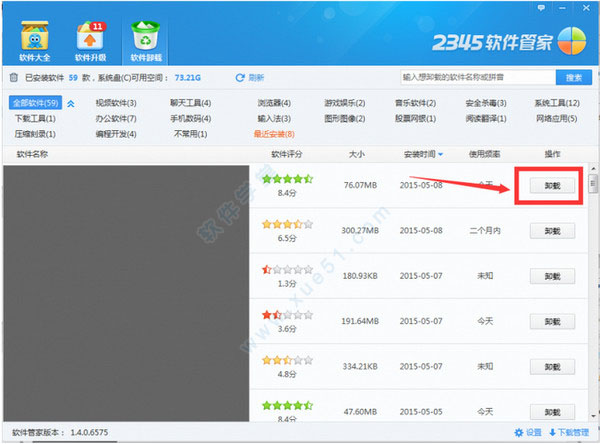The height and width of the screenshot is (444, 600).
Task: Select the 股票网银(1) category
Action: [x=416, y=119]
